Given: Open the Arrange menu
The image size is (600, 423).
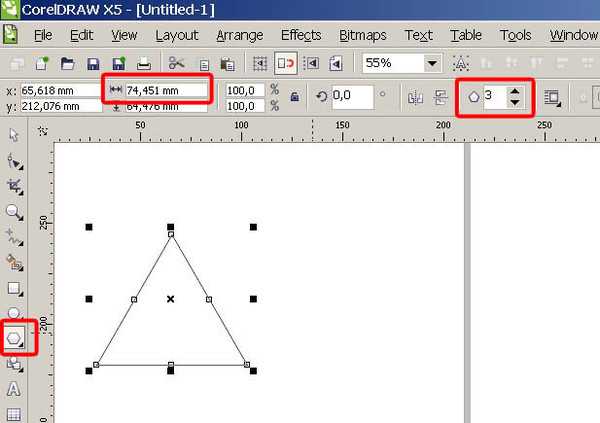Looking at the screenshot, I should (240, 36).
